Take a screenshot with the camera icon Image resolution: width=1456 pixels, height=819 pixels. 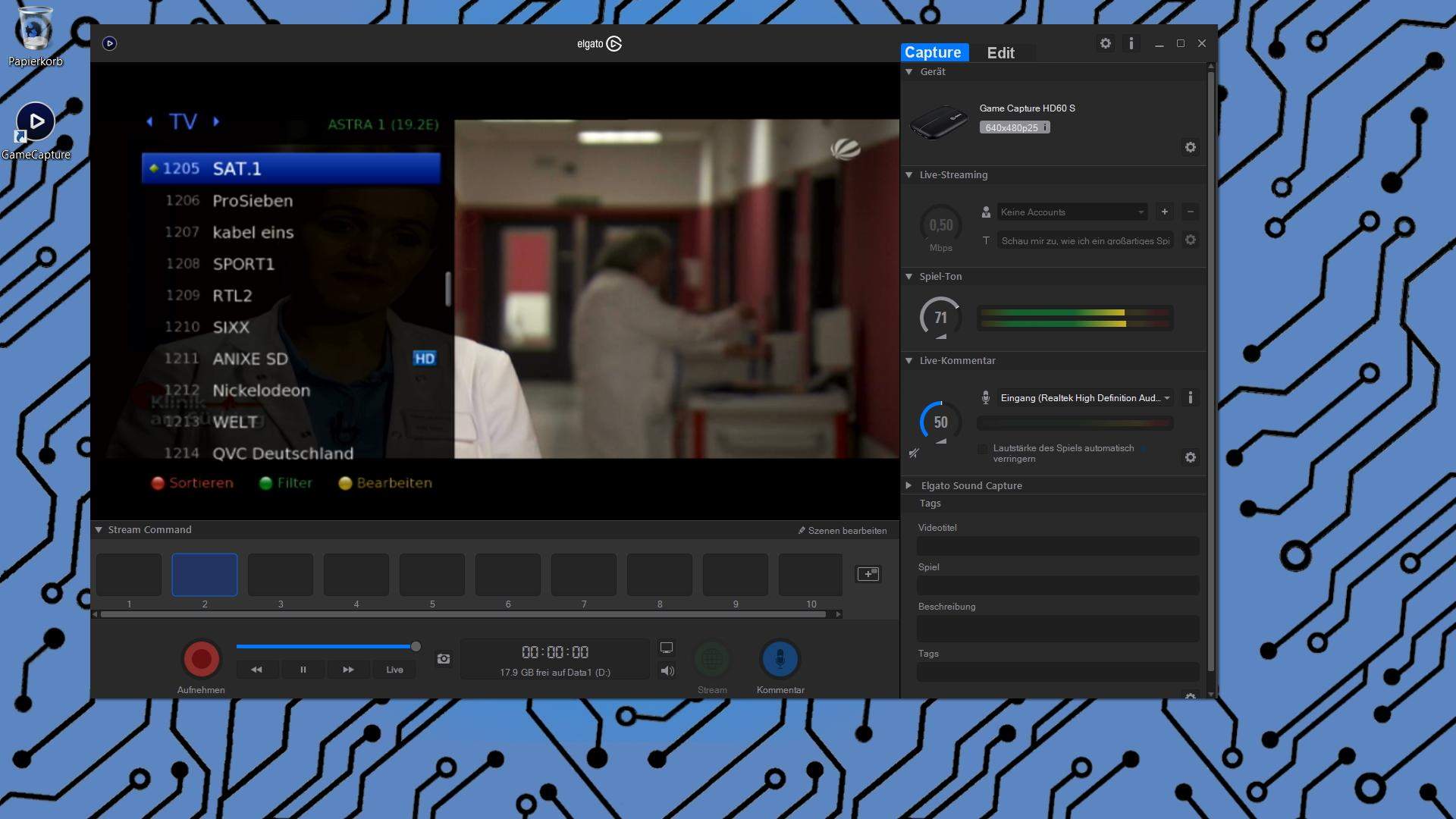coord(444,659)
